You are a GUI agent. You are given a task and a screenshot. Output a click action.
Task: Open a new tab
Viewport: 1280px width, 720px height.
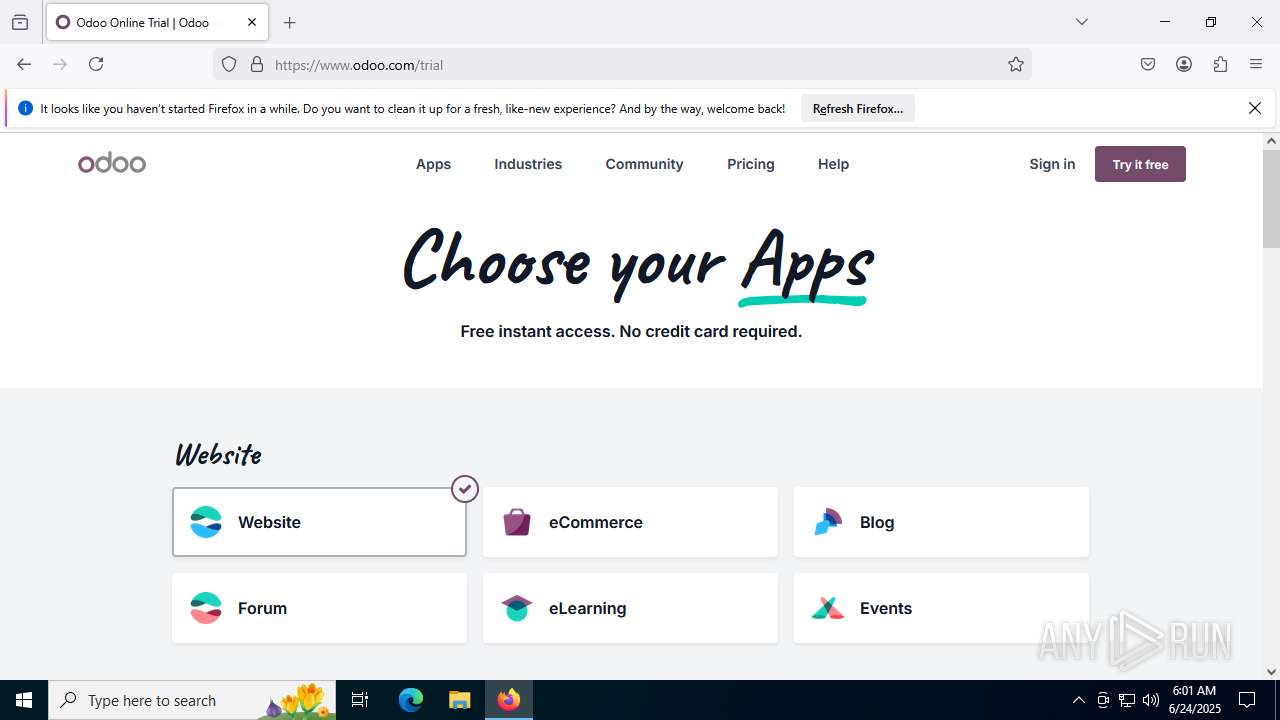click(290, 22)
